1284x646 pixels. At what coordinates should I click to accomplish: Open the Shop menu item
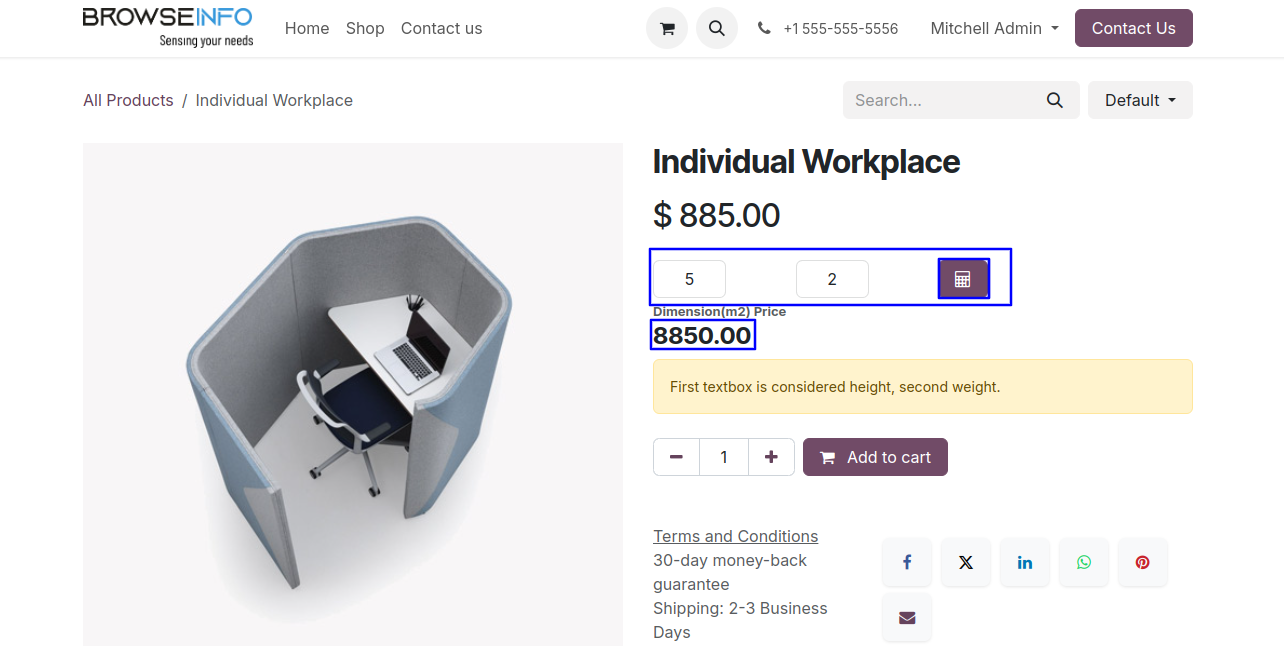click(x=365, y=28)
